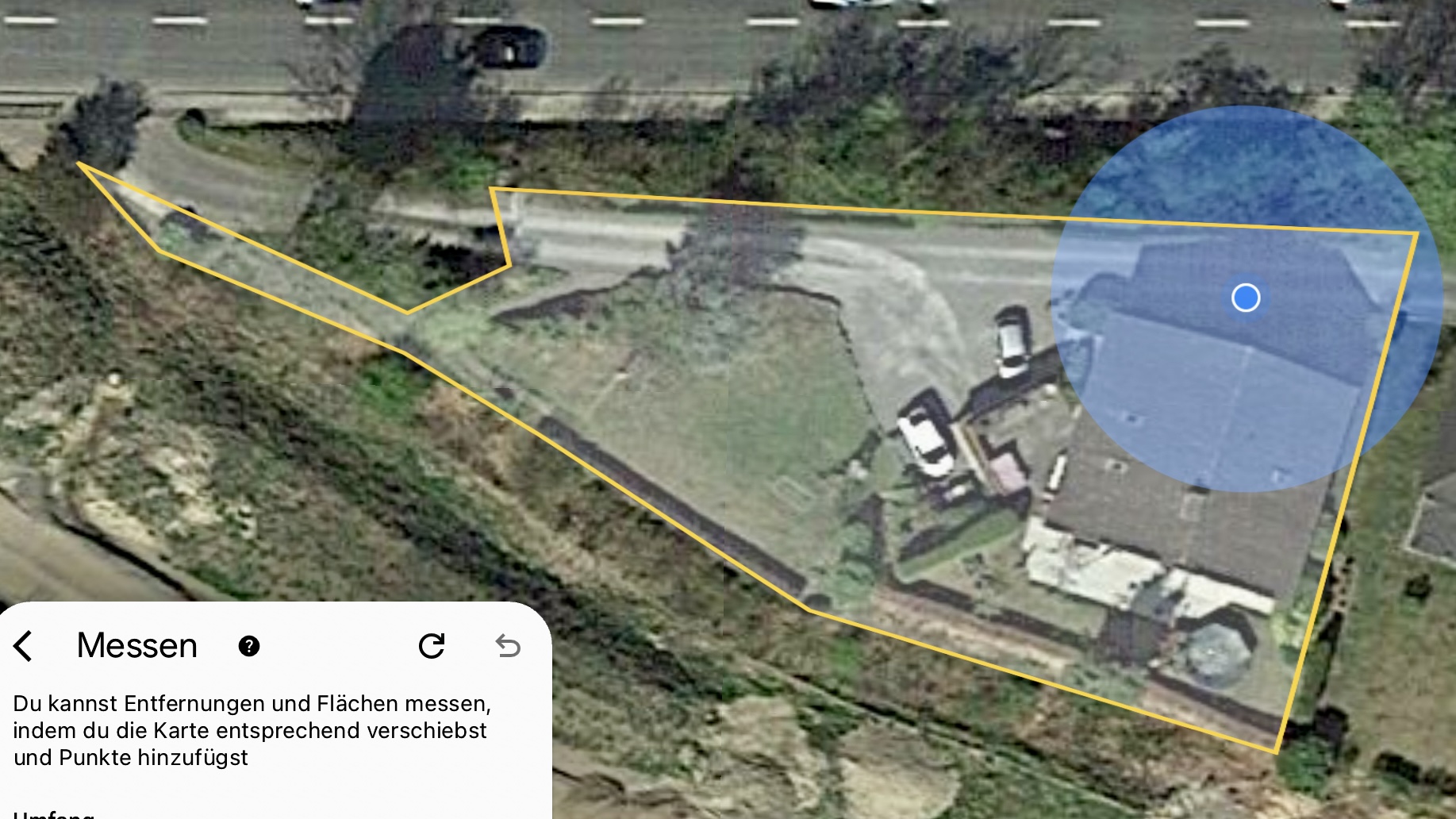
Task: Tap the Umfang label at panel bottom
Action: [53, 813]
